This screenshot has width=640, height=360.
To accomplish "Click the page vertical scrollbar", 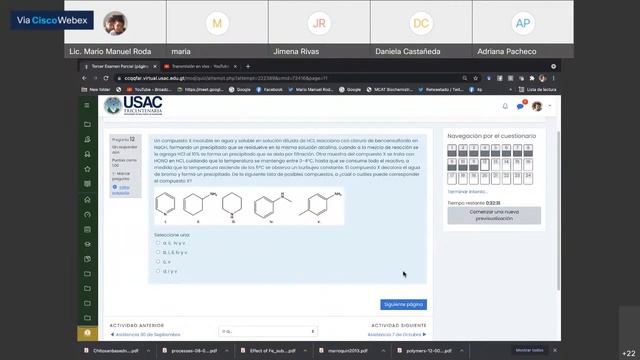I will 558,210.
